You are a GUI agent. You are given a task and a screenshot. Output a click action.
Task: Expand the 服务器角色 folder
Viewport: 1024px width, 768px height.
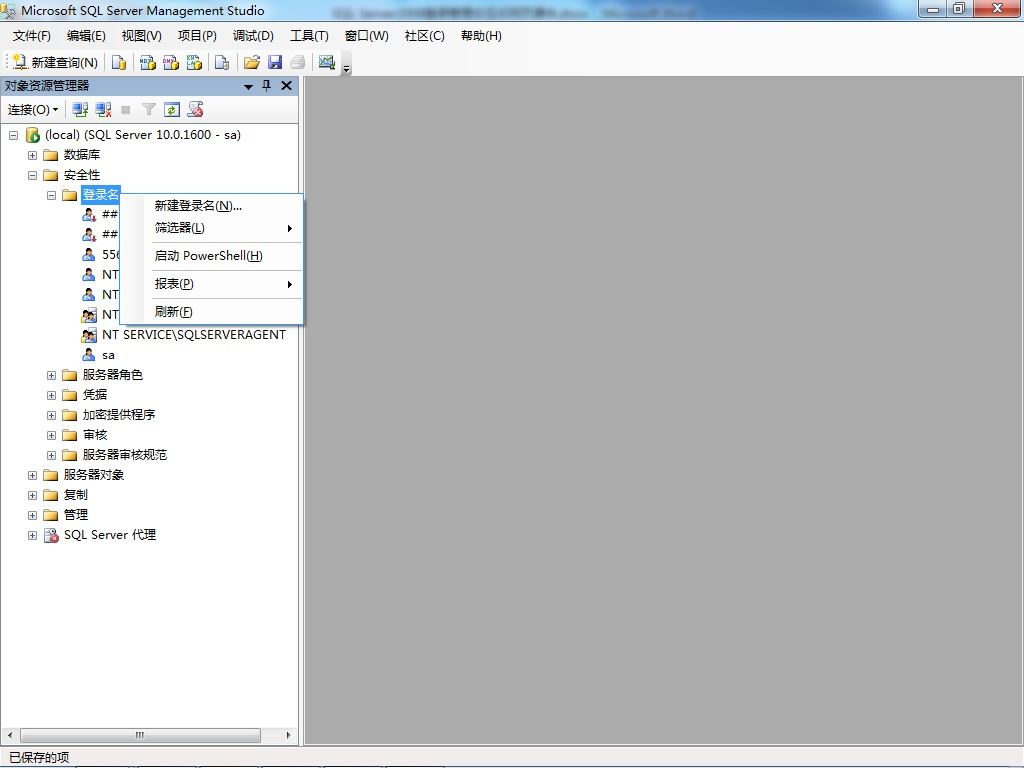[x=51, y=376]
